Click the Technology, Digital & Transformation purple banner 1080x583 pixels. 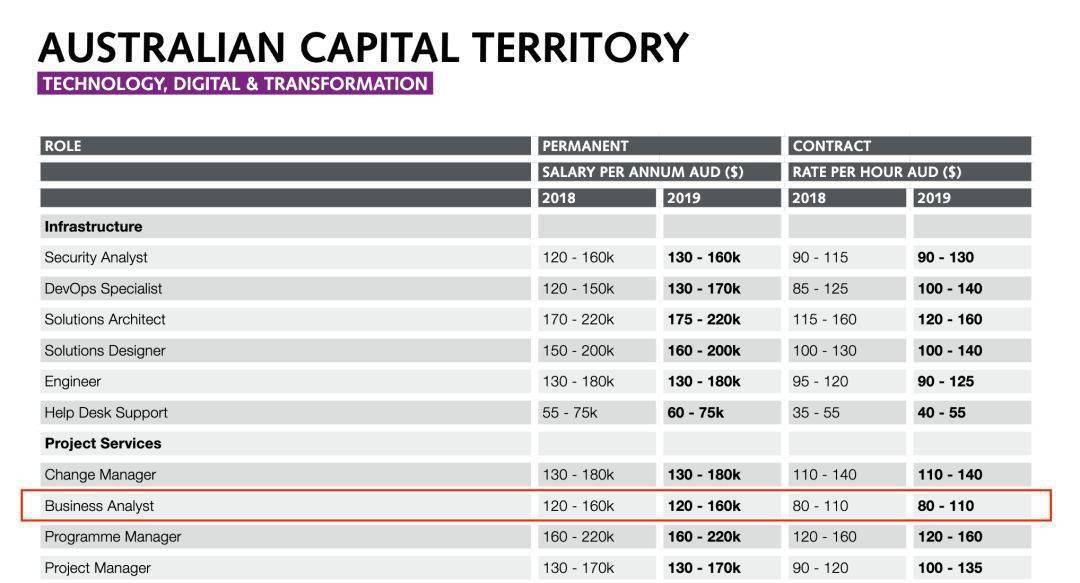(235, 83)
